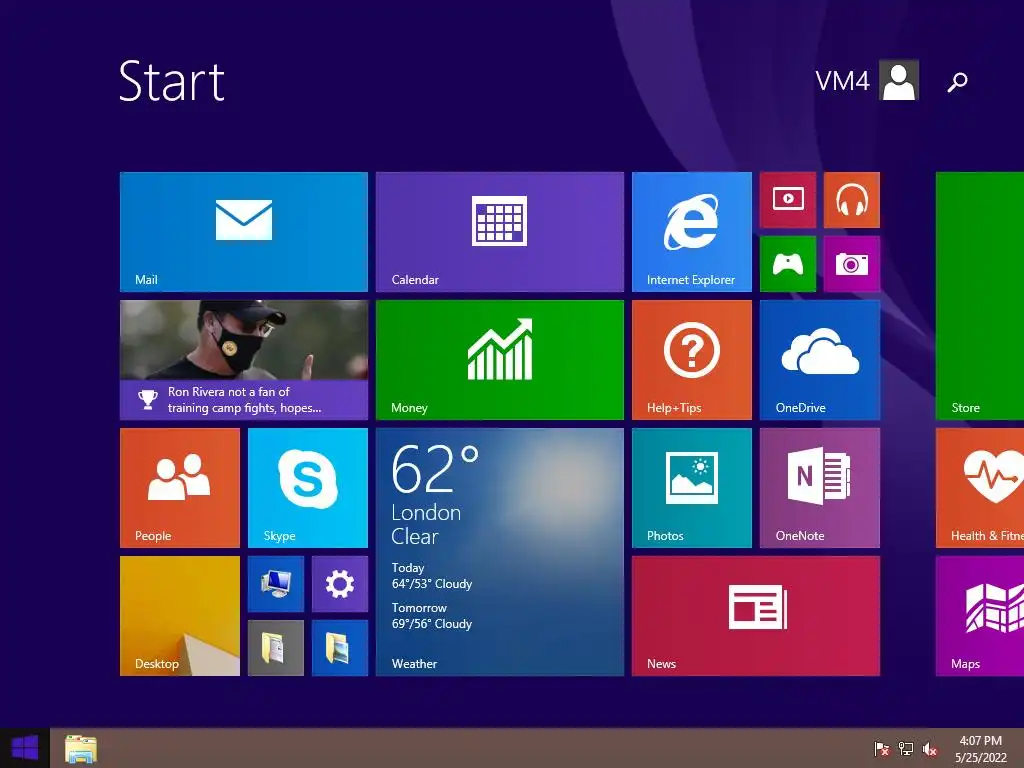Open the Photos tile
Screen dimensions: 1024x768
click(x=692, y=488)
